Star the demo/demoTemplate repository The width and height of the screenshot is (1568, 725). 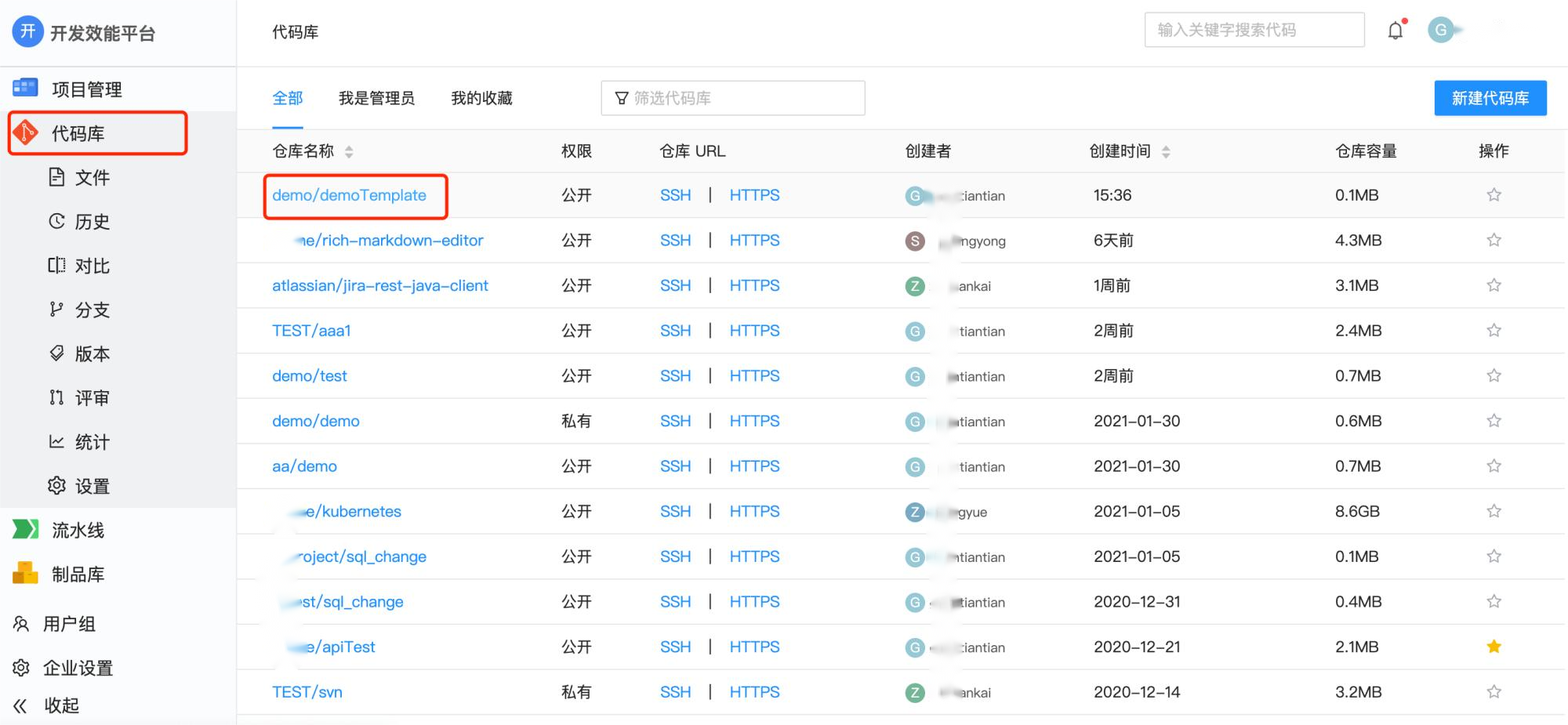pyautogui.click(x=1494, y=195)
